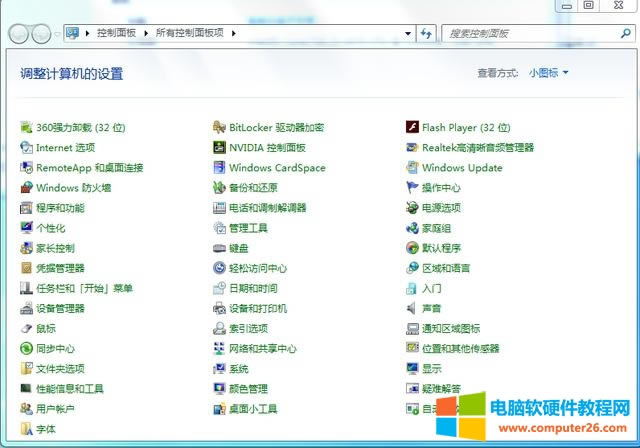Open 电话和调制解调器 link
Image resolution: width=640 pixels, height=448 pixels.
click(x=267, y=208)
